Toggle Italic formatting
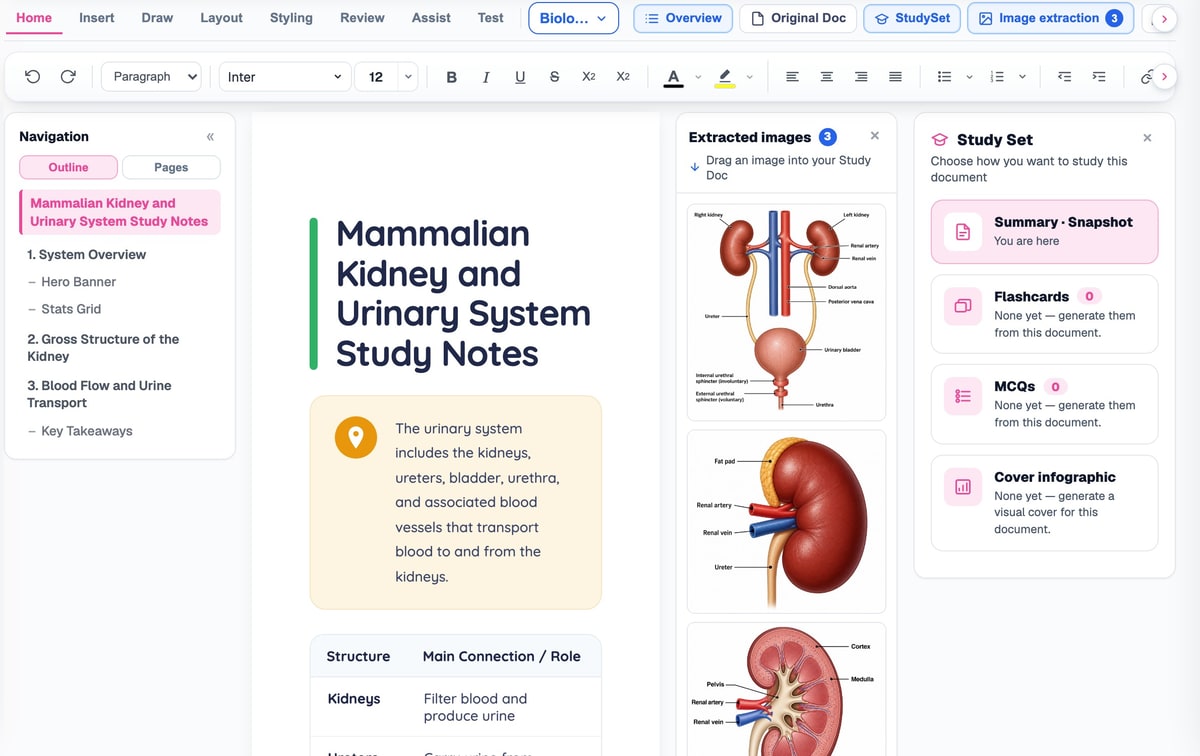Screen dimensions: 1200x756 coord(486,77)
